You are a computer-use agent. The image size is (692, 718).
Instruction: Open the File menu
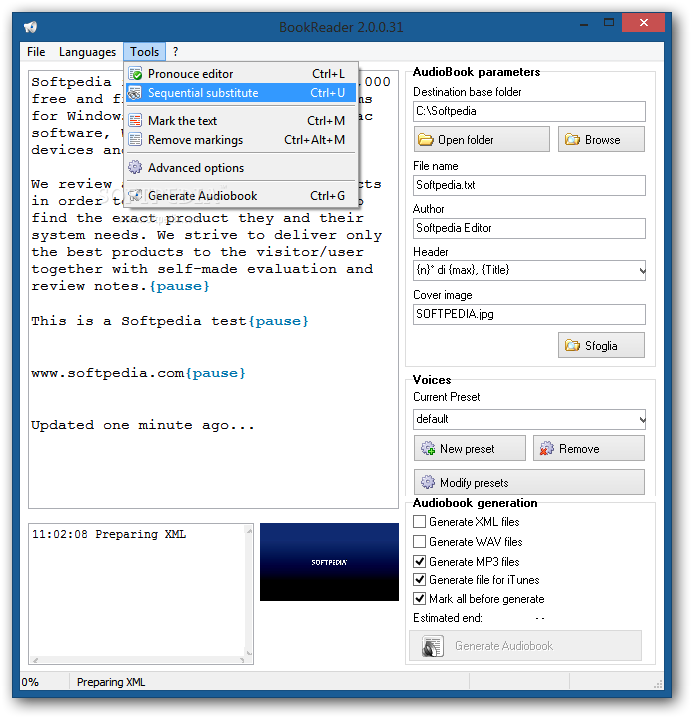click(36, 52)
